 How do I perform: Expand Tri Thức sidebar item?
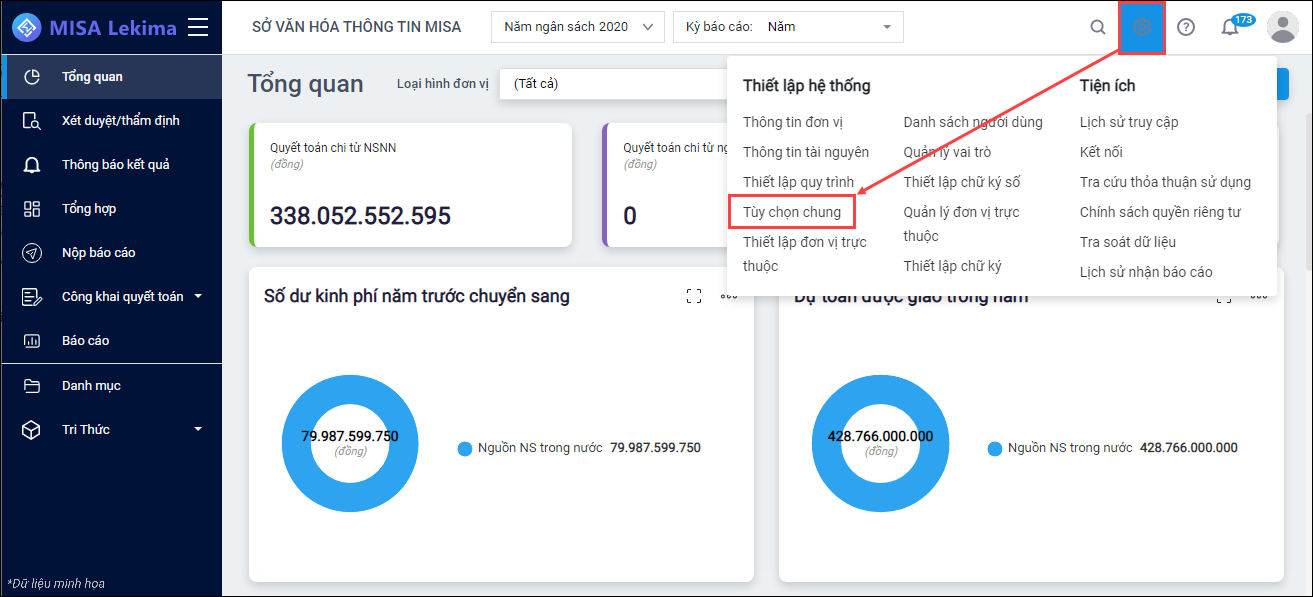click(x=198, y=429)
